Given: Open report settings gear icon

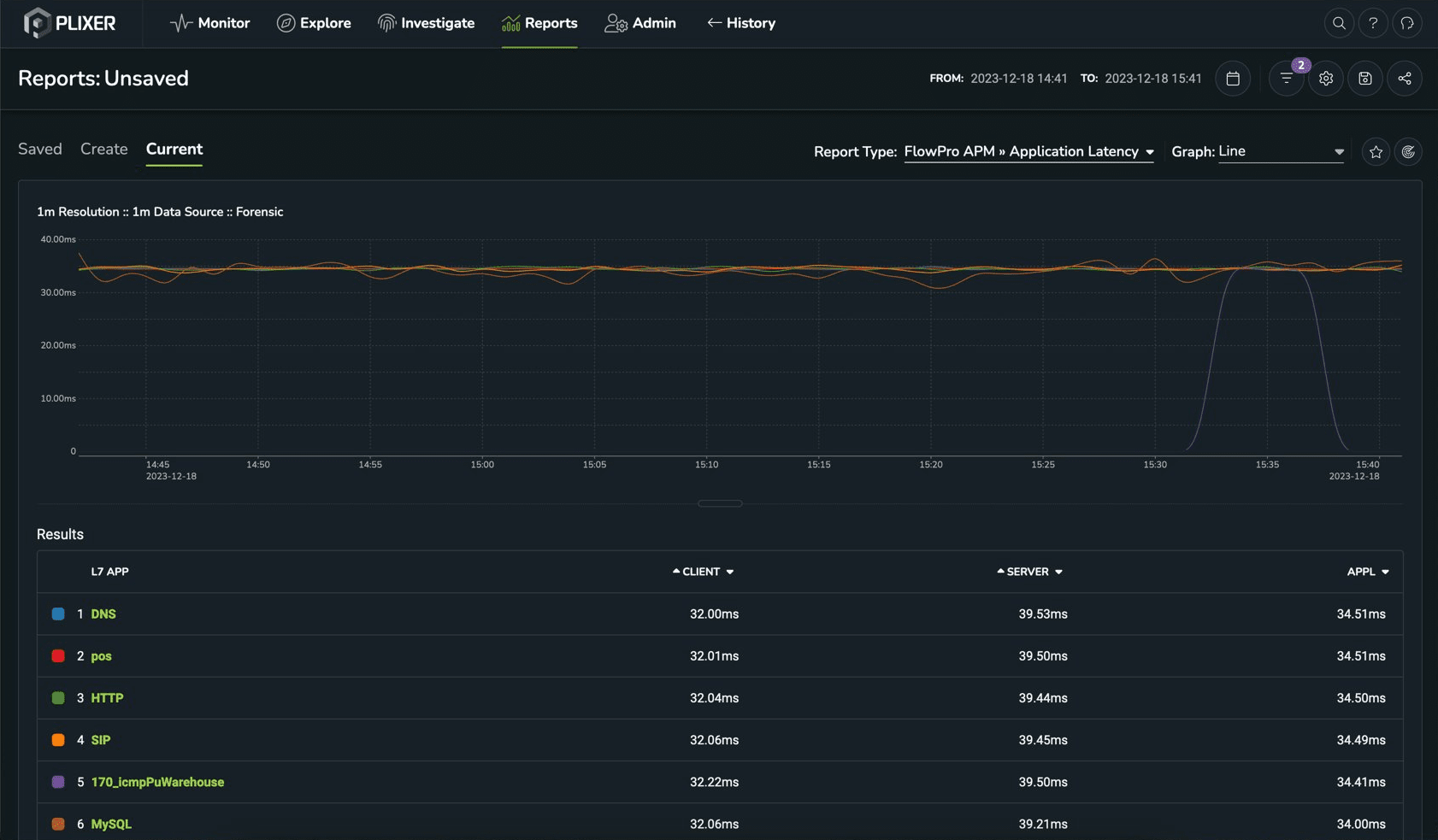Looking at the screenshot, I should pyautogui.click(x=1325, y=79).
